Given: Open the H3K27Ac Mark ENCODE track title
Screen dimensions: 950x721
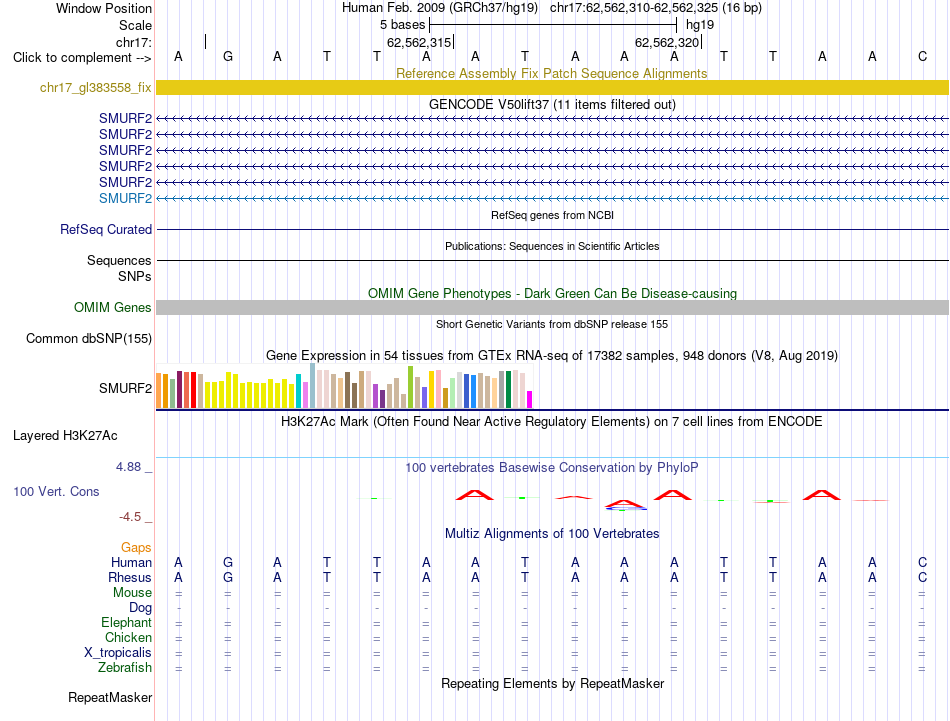Looking at the screenshot, I should point(551,422).
